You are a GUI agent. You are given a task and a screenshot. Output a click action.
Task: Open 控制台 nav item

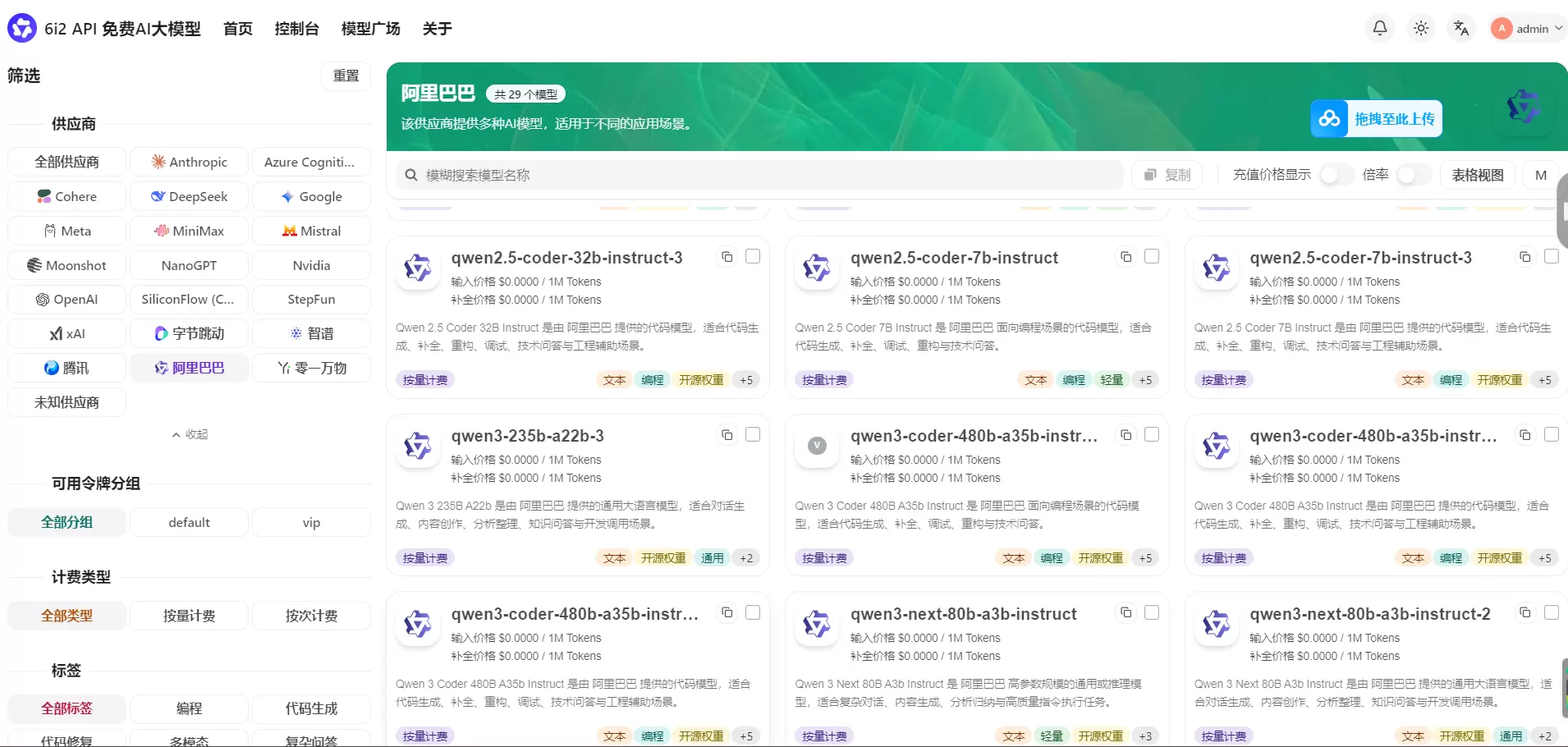point(296,29)
